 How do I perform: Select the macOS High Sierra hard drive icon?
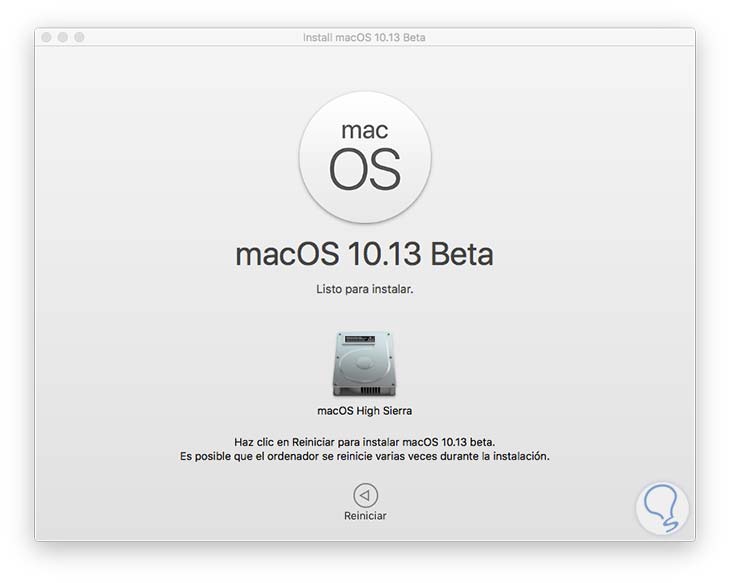click(365, 363)
